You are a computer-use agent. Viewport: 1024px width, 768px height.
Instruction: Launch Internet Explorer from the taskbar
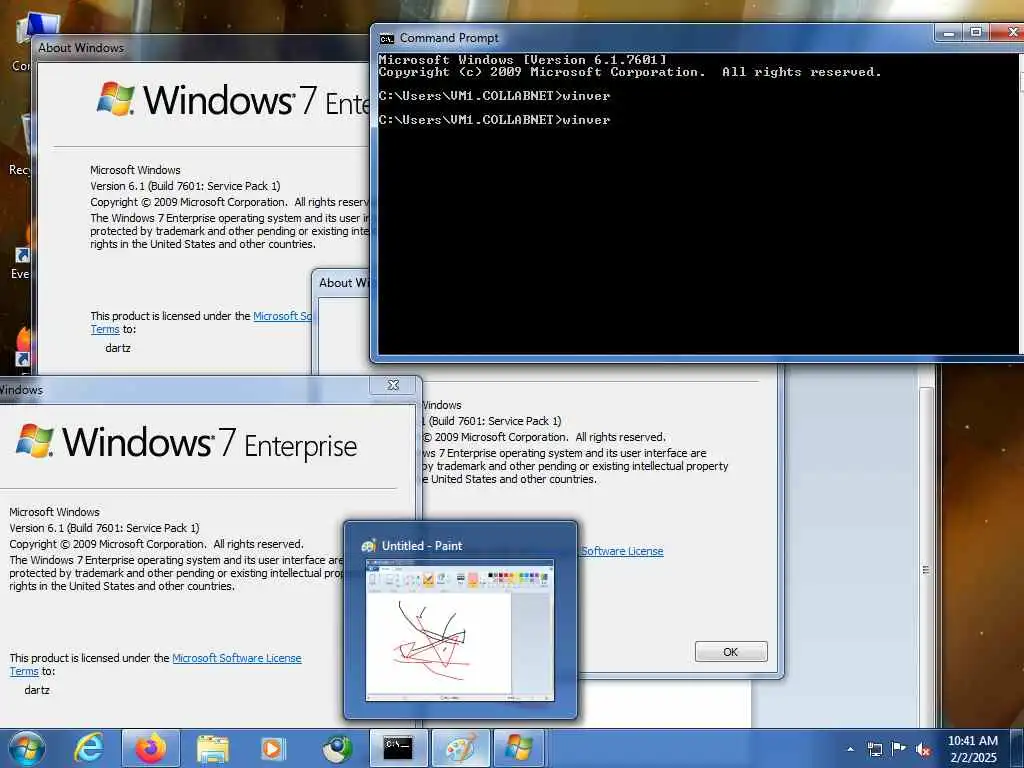(x=89, y=748)
